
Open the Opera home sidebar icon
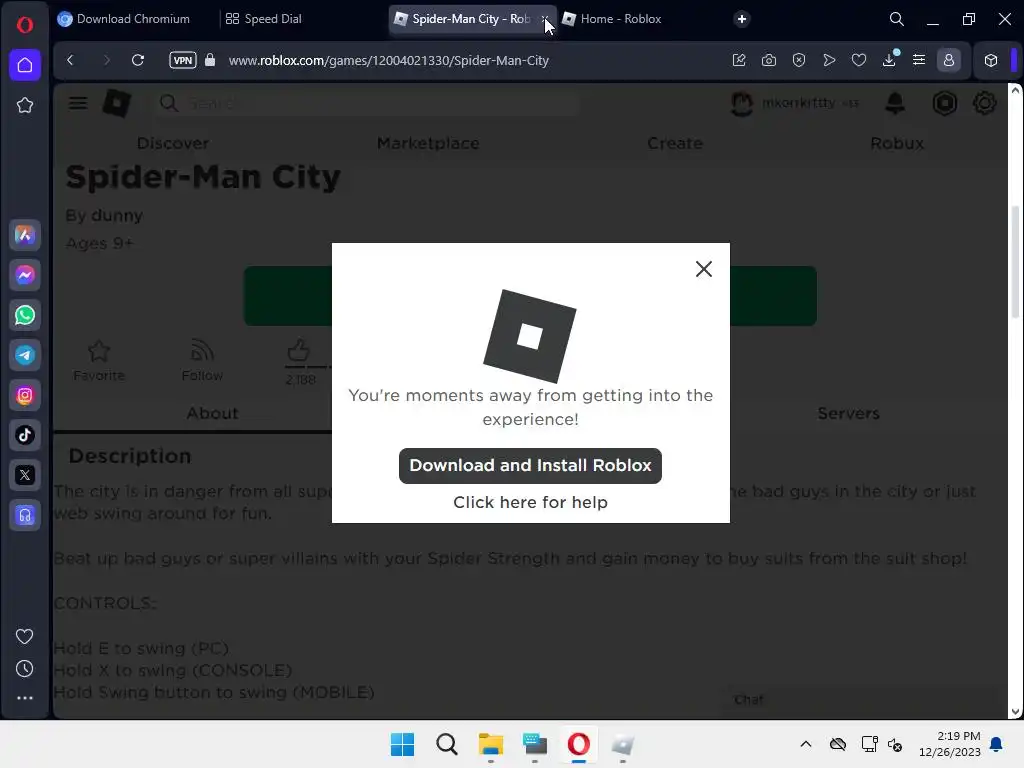tap(25, 65)
